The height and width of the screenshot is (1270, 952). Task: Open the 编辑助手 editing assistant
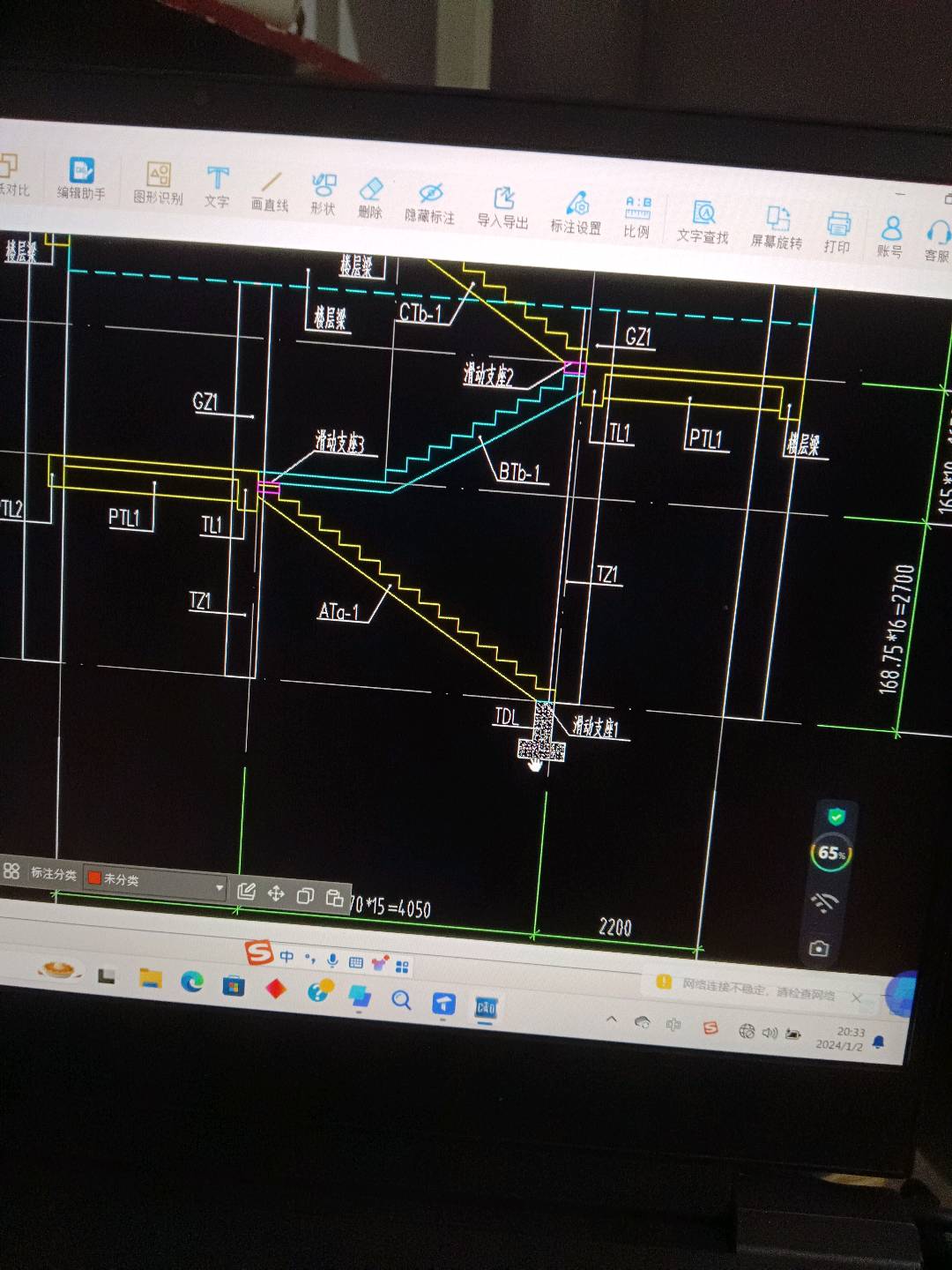tap(81, 177)
